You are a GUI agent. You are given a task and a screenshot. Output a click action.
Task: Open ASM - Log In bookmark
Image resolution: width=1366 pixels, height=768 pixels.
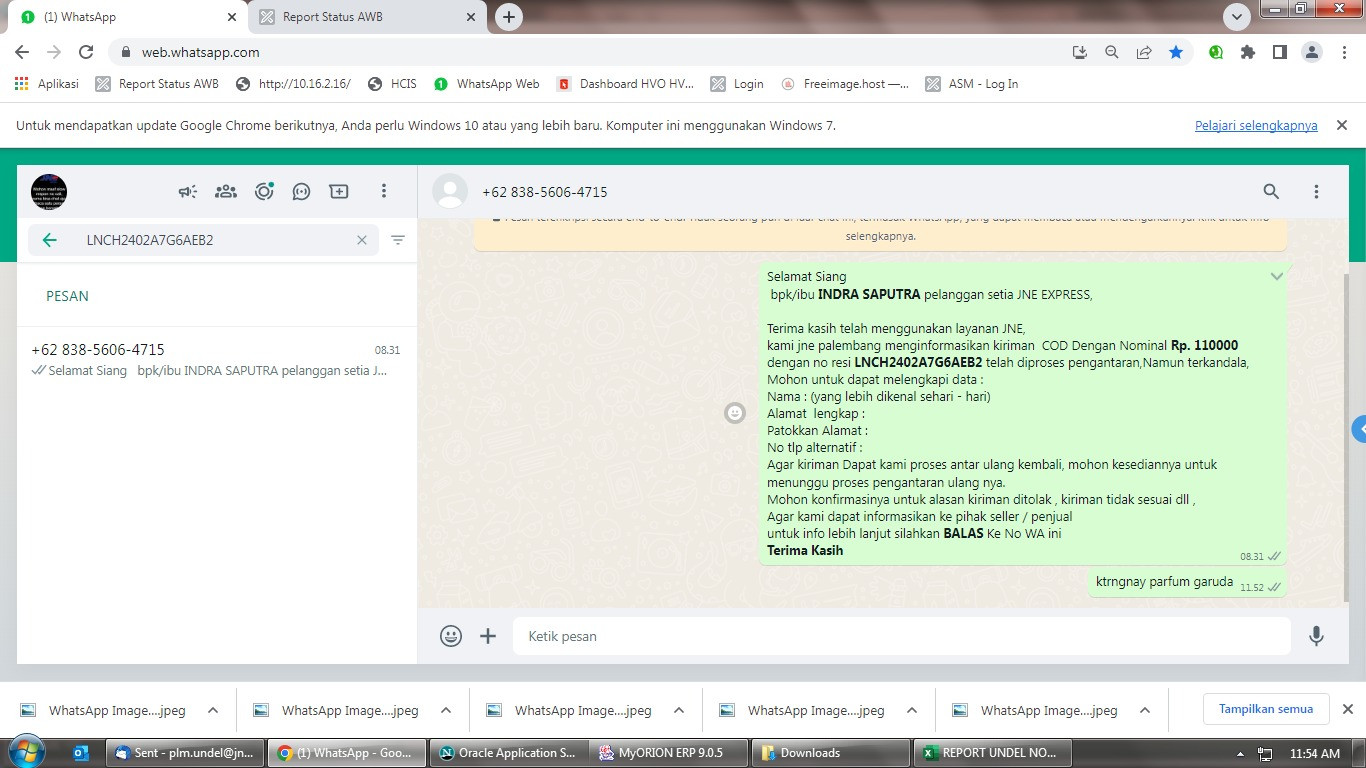972,84
